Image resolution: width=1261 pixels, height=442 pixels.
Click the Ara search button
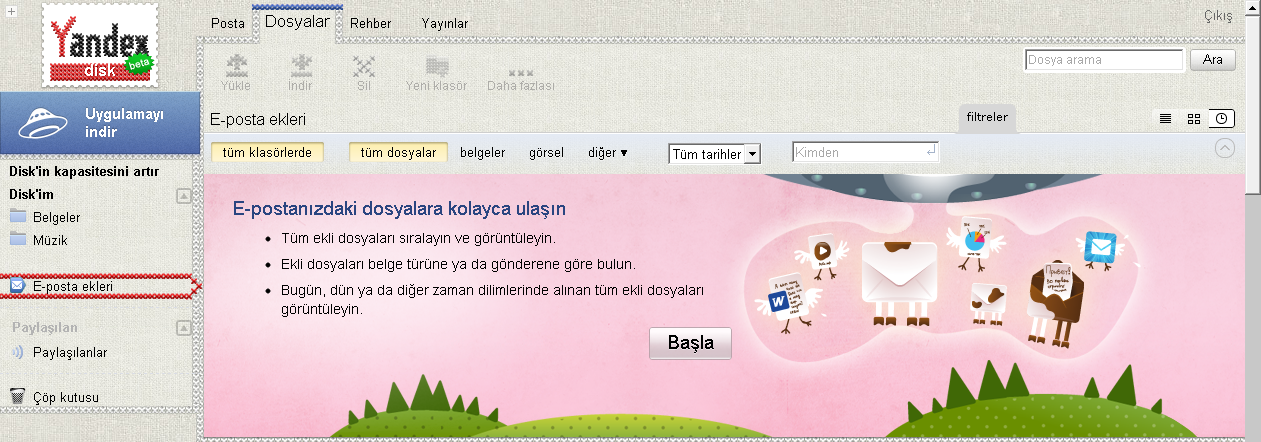click(1213, 60)
